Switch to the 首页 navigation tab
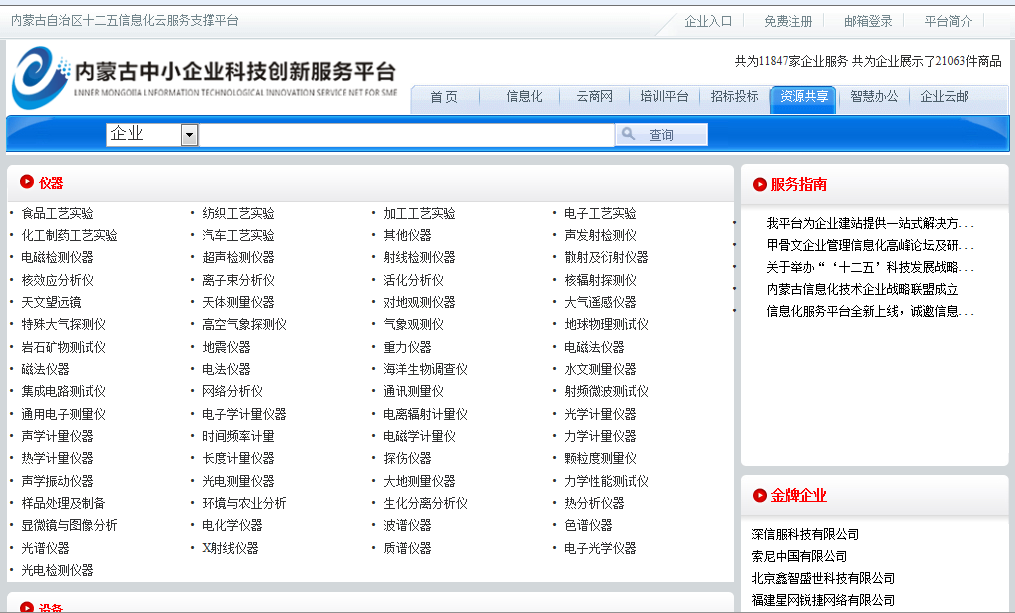Screen dimensions: 1015x613 [x=444, y=97]
